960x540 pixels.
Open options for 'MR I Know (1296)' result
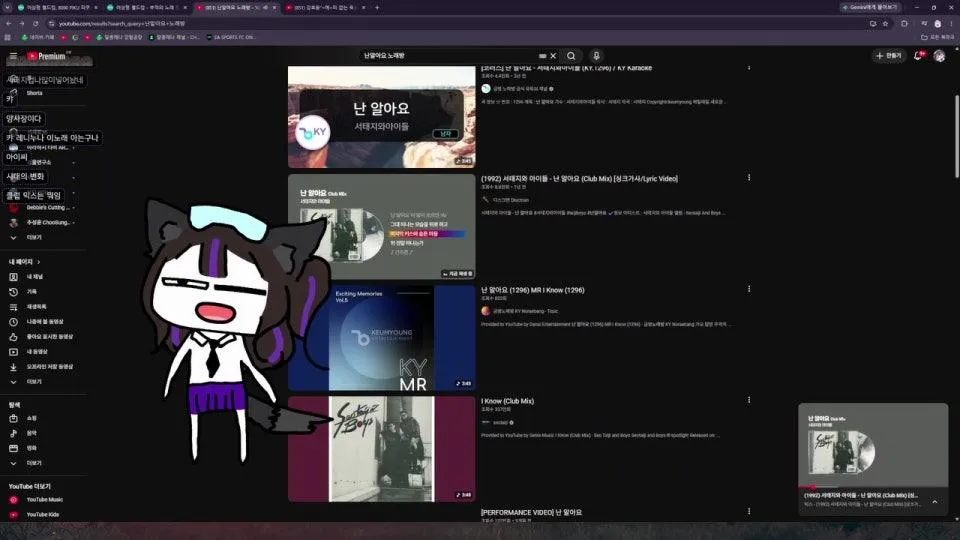(749, 289)
